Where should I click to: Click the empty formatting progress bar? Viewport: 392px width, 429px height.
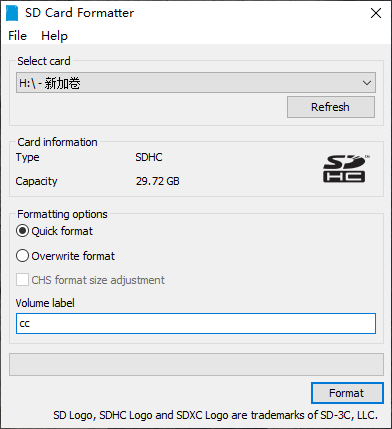[196, 364]
